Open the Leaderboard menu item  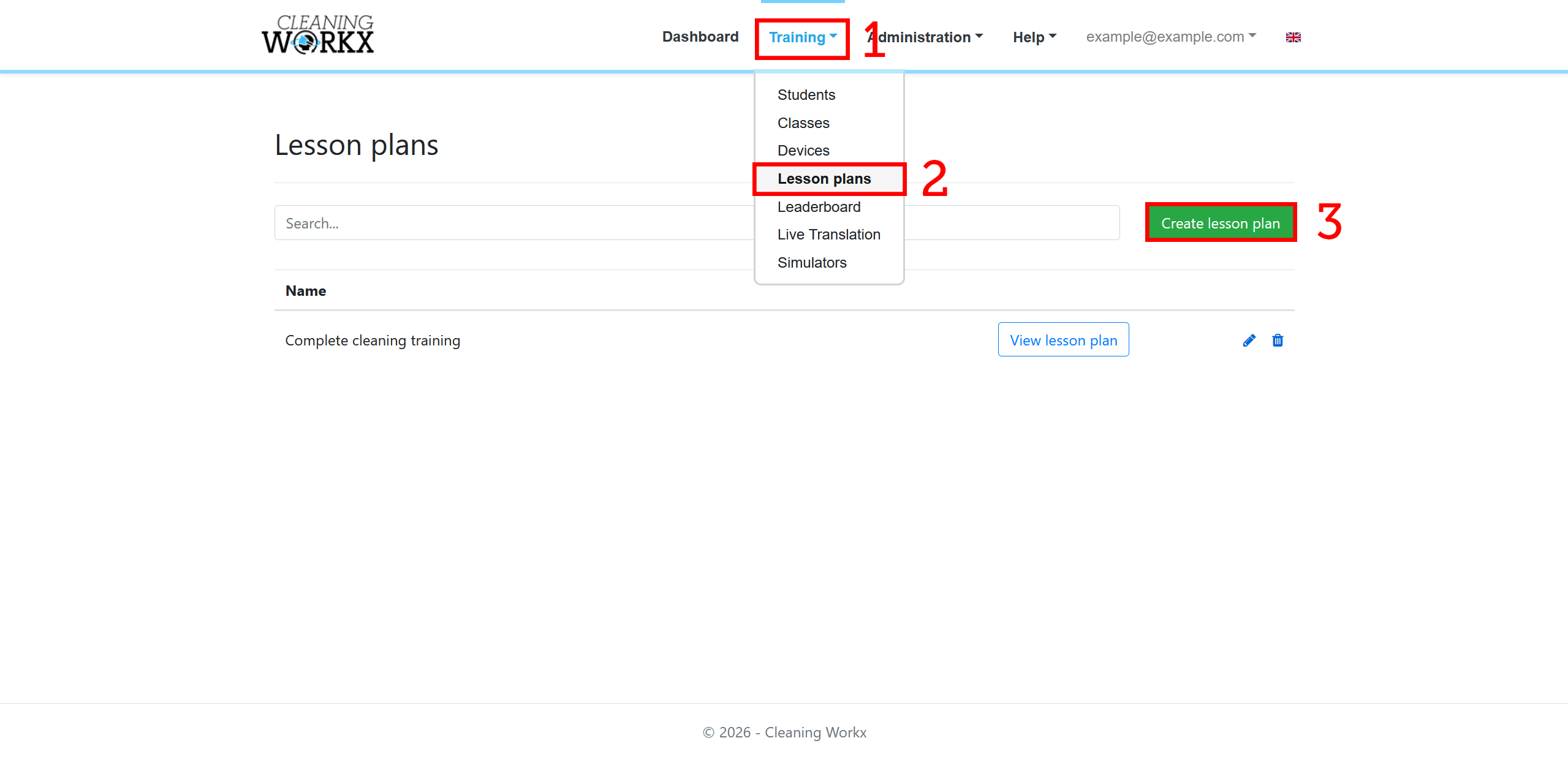click(x=828, y=207)
